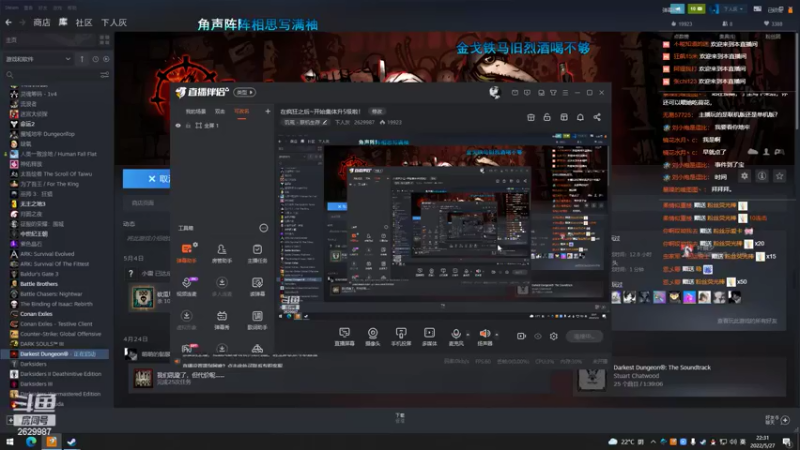Screen dimensions: 800x450
Task: Open 主播任务 tool in toolbox
Action: click(x=257, y=253)
